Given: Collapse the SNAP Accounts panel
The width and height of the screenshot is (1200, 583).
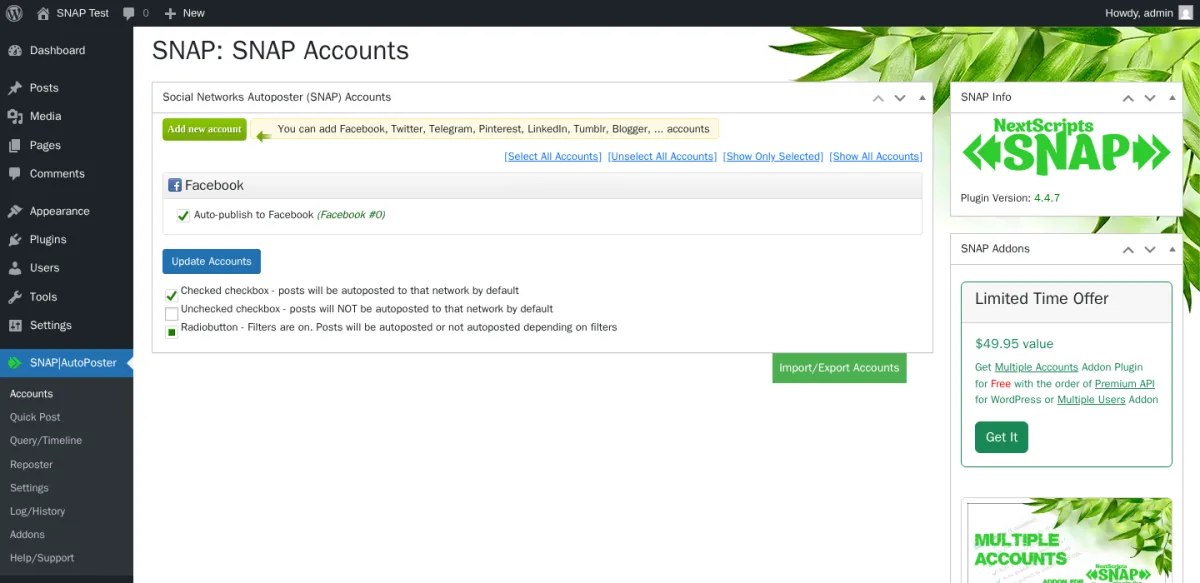Looking at the screenshot, I should tap(922, 98).
